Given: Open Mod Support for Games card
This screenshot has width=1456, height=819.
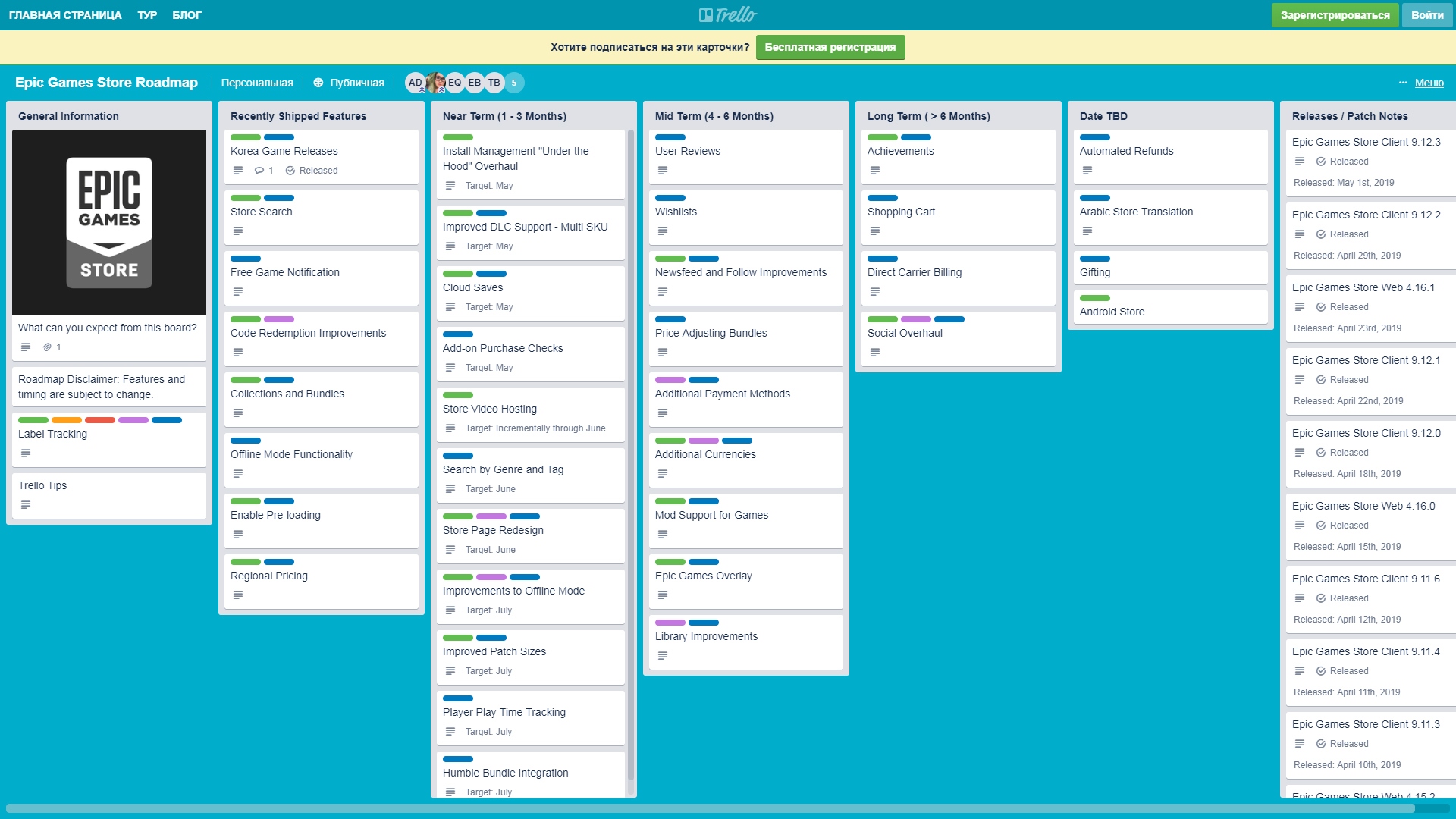Looking at the screenshot, I should click(x=746, y=521).
